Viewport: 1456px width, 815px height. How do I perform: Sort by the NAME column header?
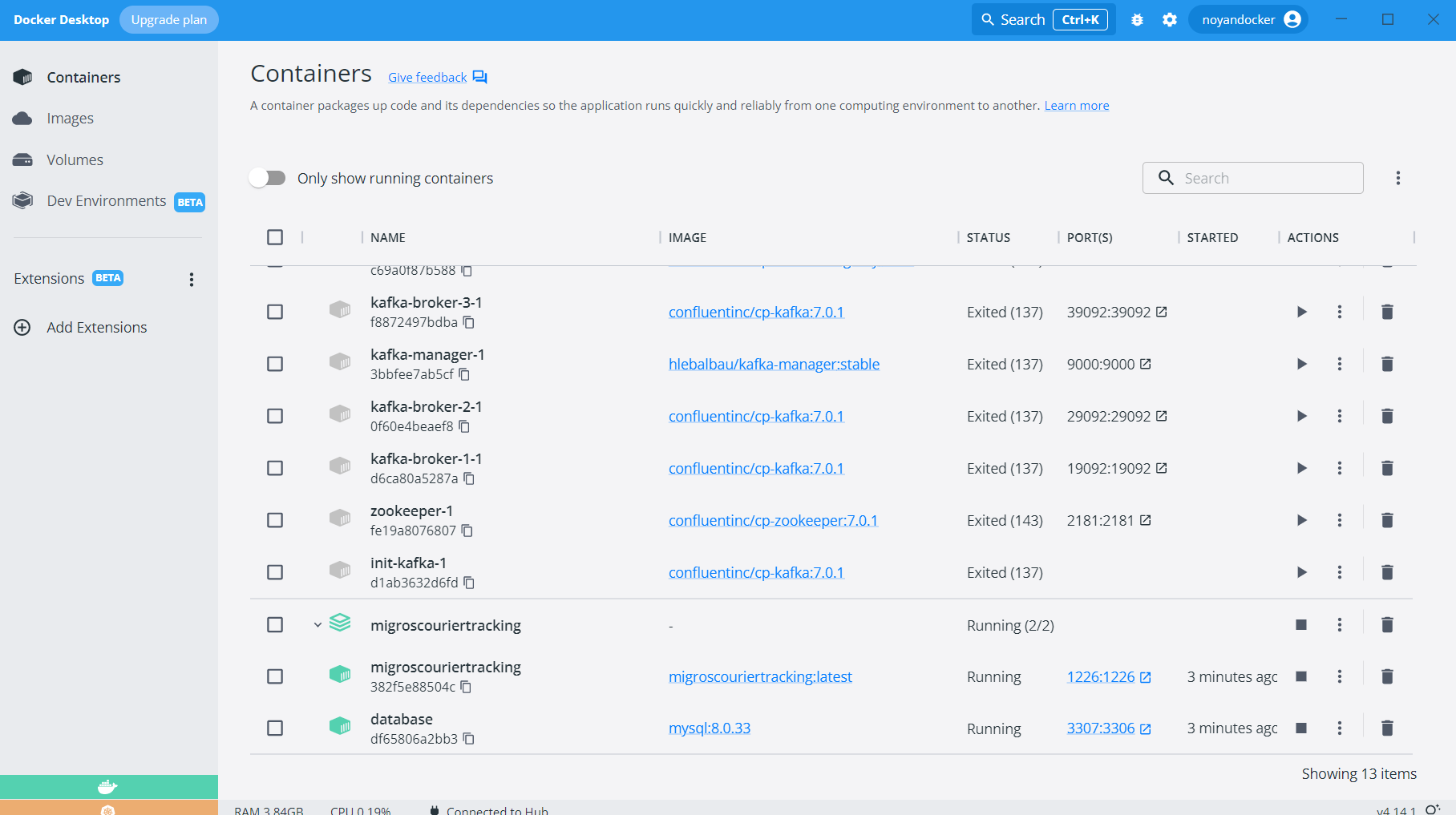388,238
